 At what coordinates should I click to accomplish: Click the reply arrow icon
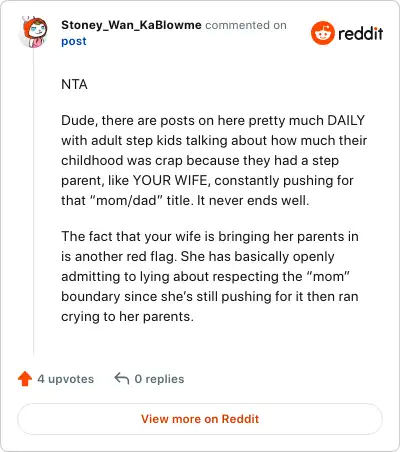[122, 379]
